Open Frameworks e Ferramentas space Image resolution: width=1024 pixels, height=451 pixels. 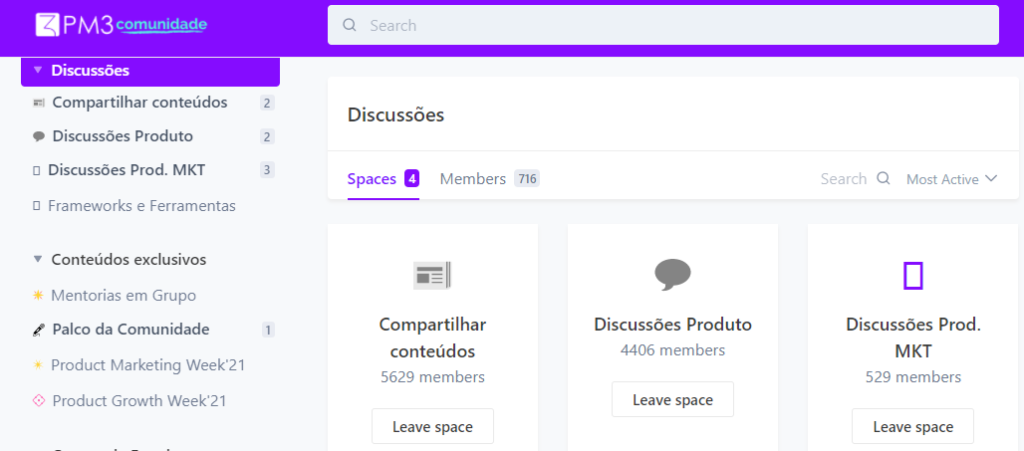pos(142,206)
